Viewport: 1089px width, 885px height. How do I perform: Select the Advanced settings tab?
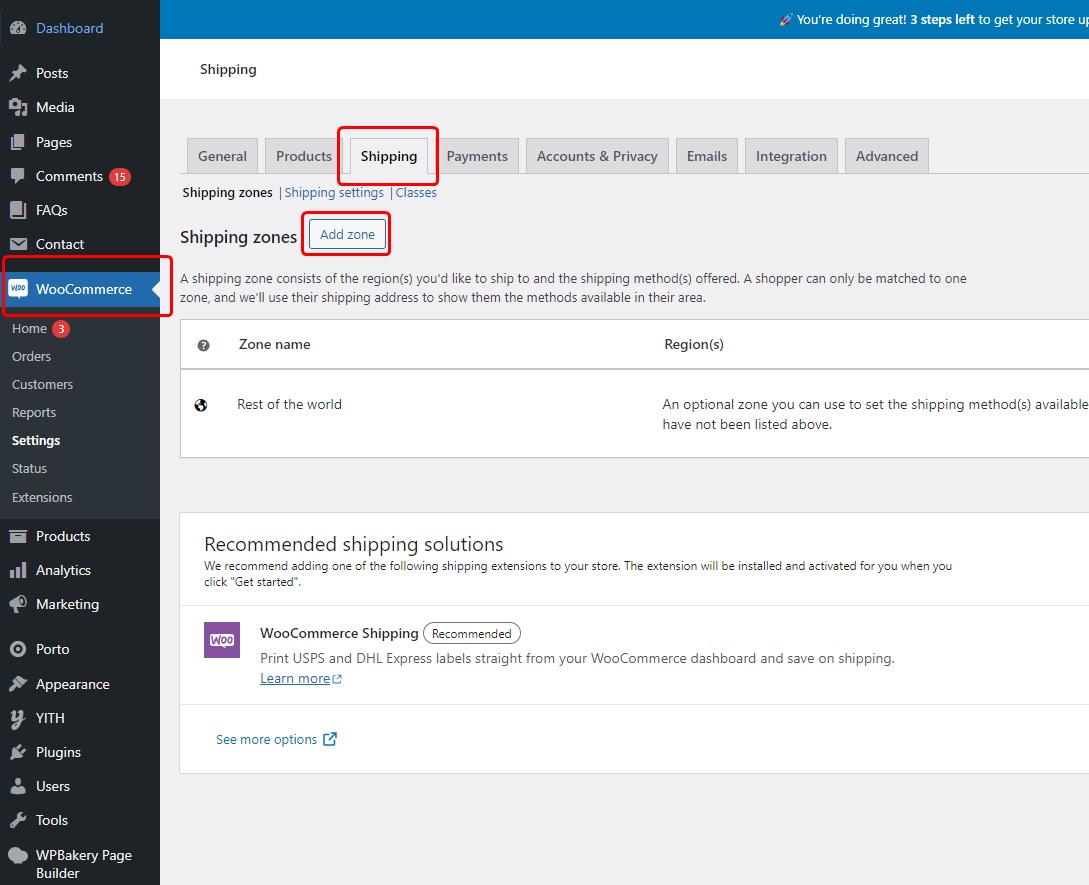pyautogui.click(x=886, y=156)
